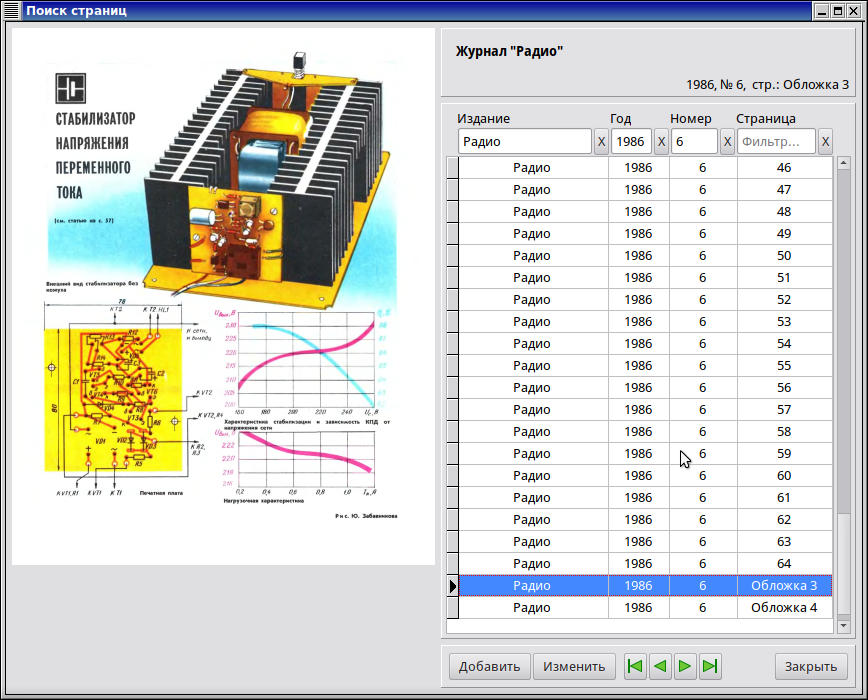The image size is (868, 700).
Task: Click the magazine cover page preview
Action: pyautogui.click(x=223, y=296)
